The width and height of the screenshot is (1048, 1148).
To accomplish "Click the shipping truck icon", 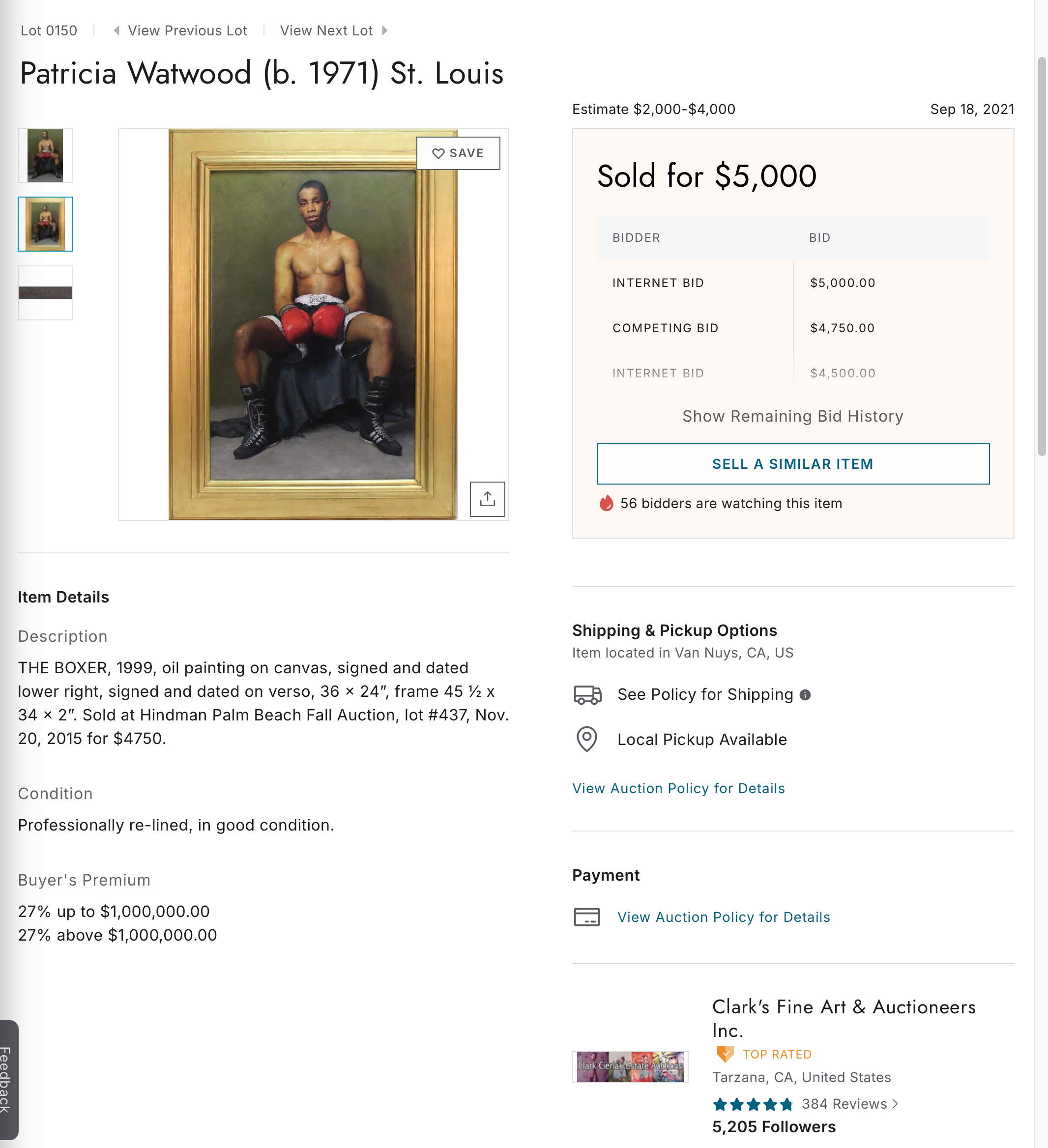I will click(x=586, y=694).
